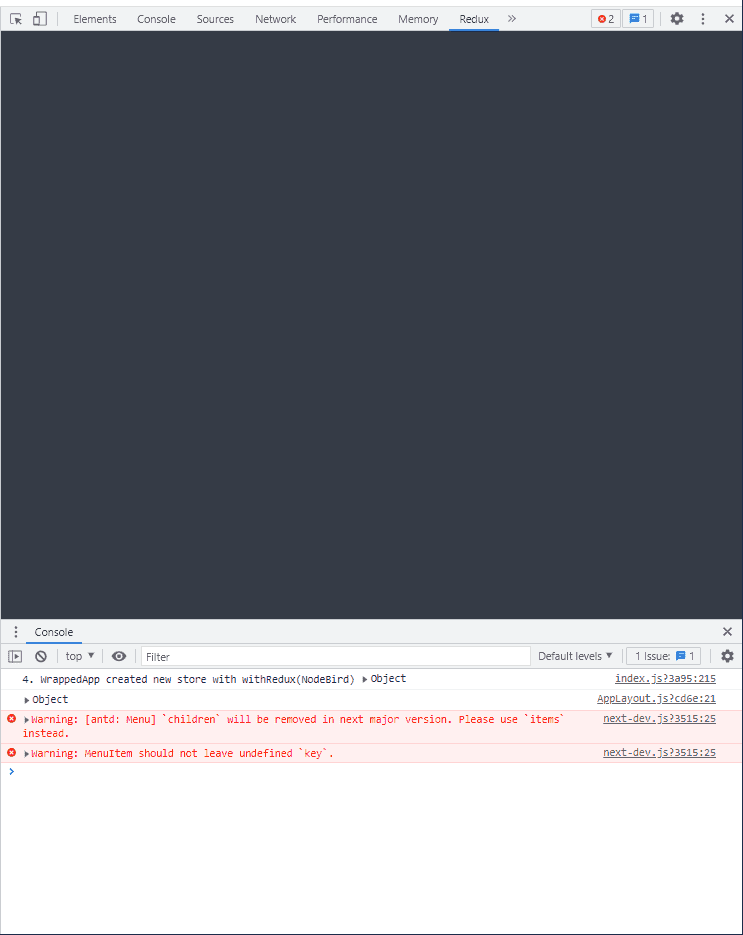Image resolution: width=743 pixels, height=935 pixels.
Task: Select the Memory tab
Action: (x=418, y=19)
